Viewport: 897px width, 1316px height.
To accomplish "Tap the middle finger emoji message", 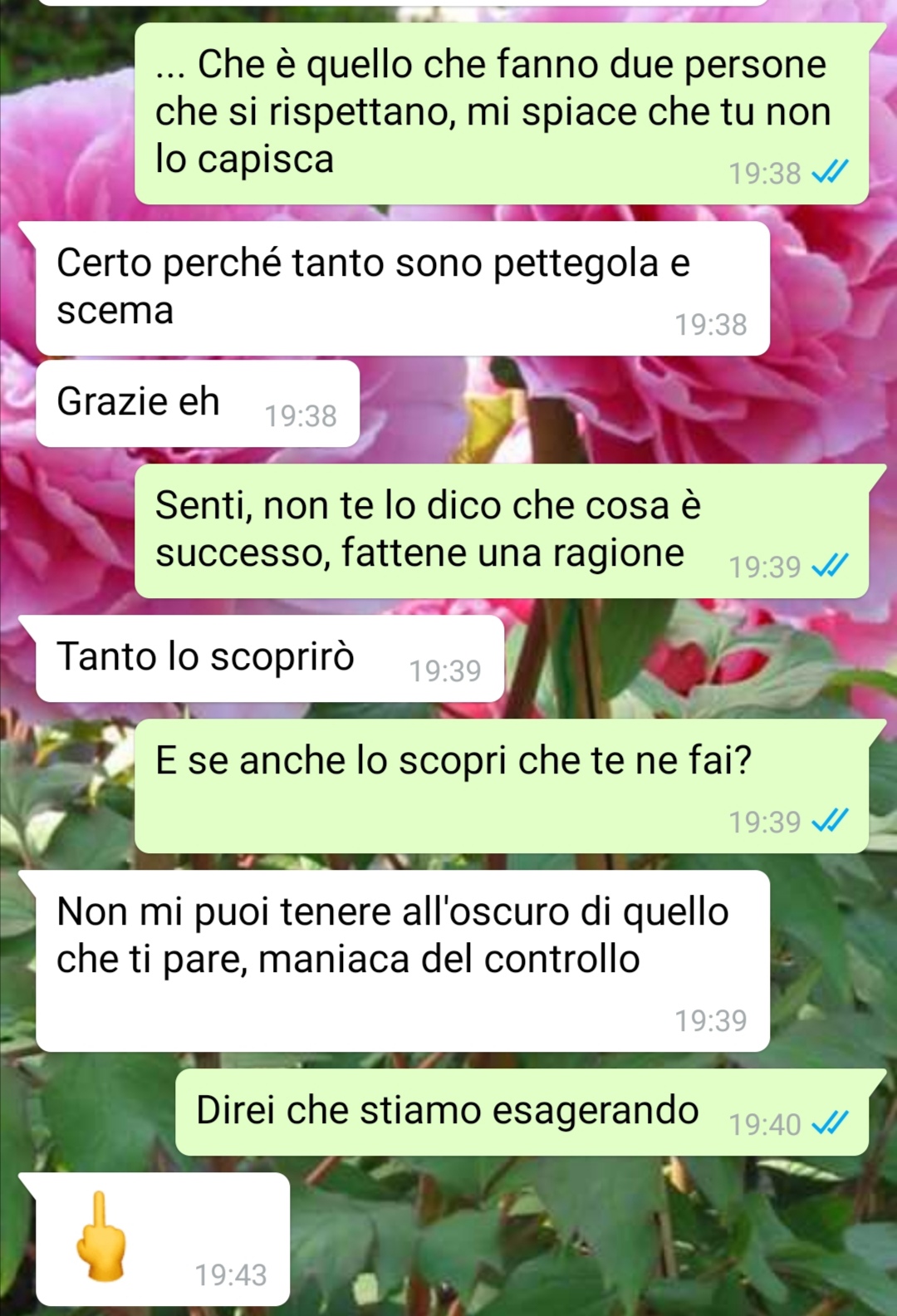I will coord(163,1239).
